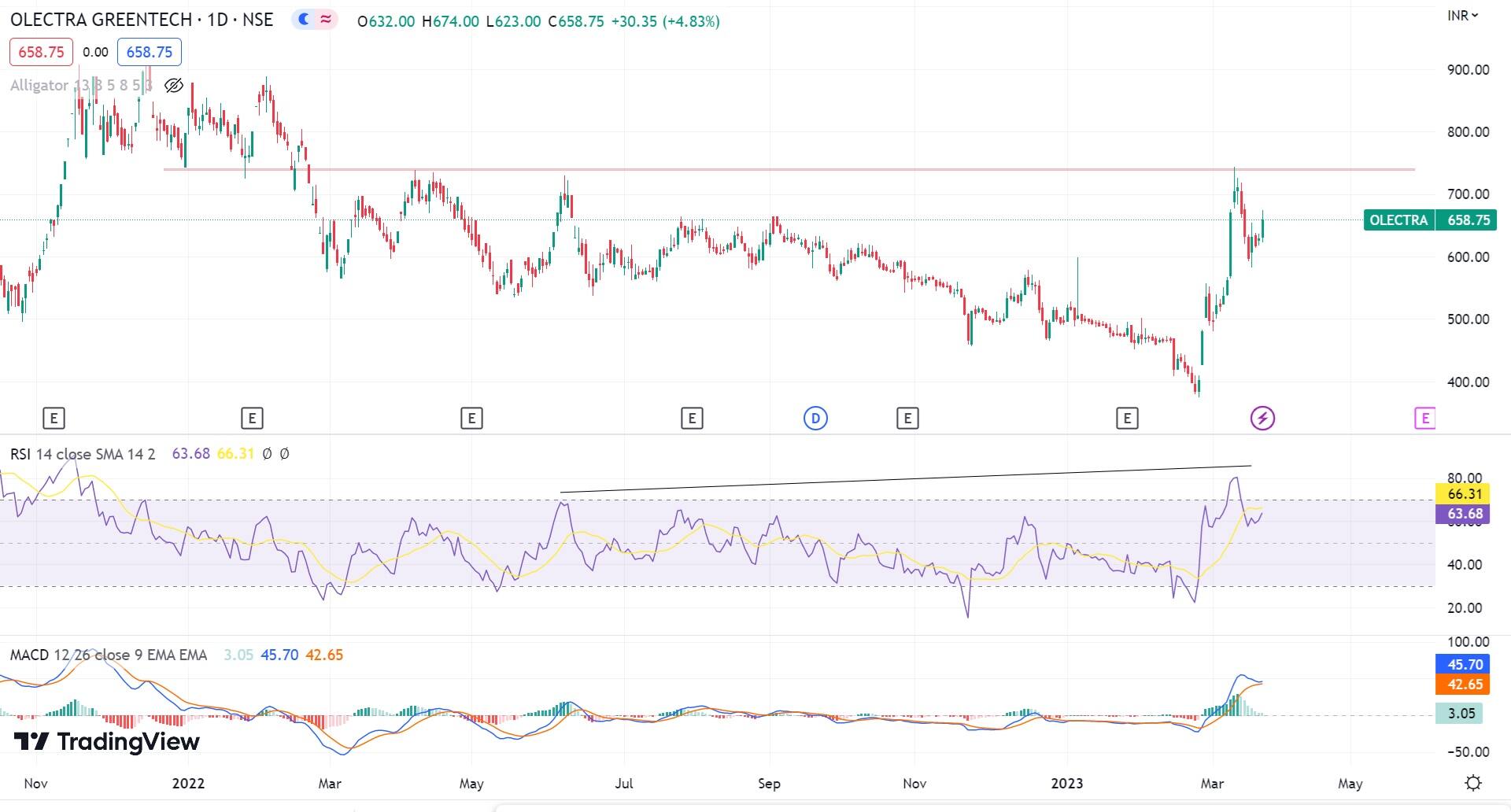The image size is (1511, 812).
Task: Open the INR currency dropdown
Action: click(x=1462, y=15)
